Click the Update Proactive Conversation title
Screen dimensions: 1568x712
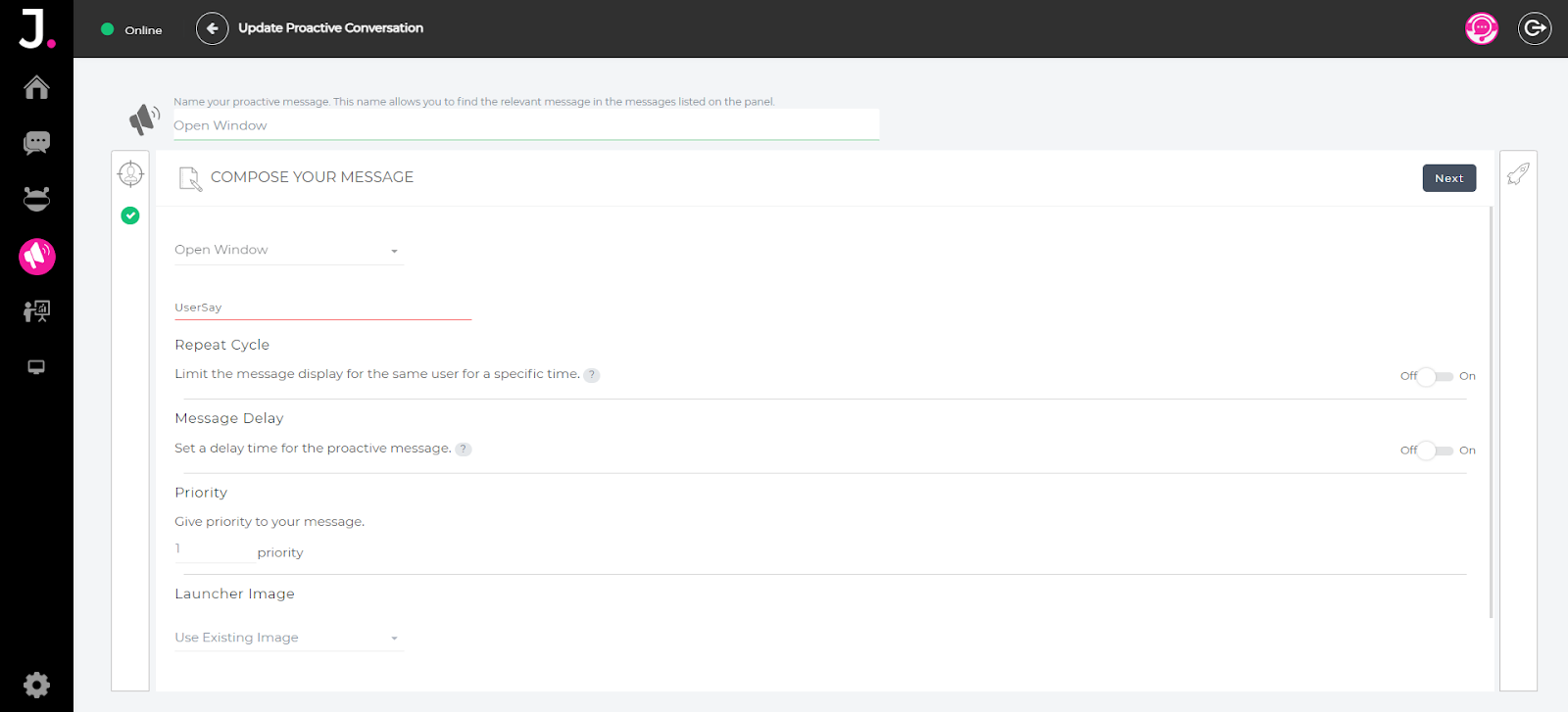tap(331, 27)
